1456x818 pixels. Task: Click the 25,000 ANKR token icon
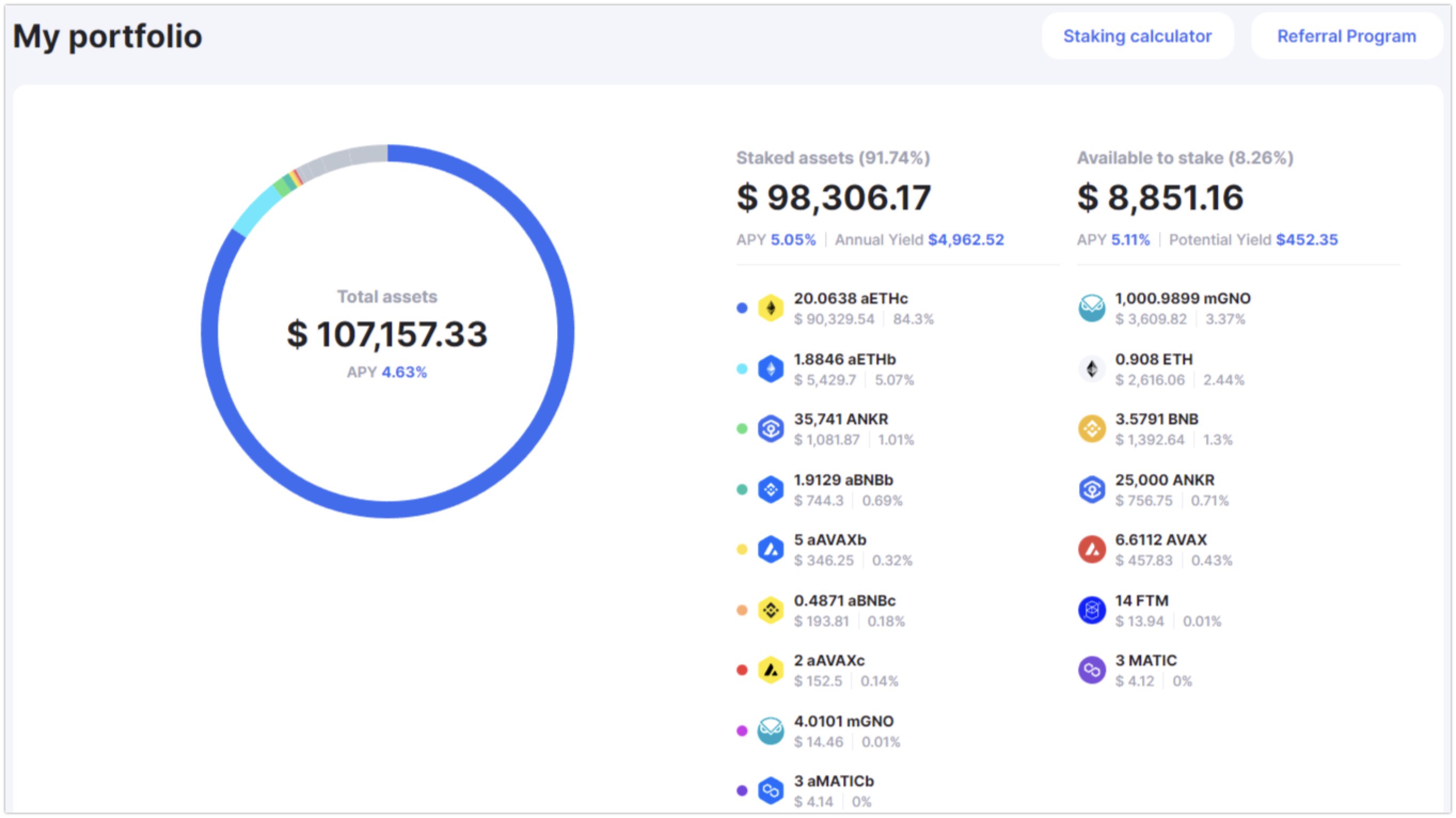click(x=1091, y=489)
